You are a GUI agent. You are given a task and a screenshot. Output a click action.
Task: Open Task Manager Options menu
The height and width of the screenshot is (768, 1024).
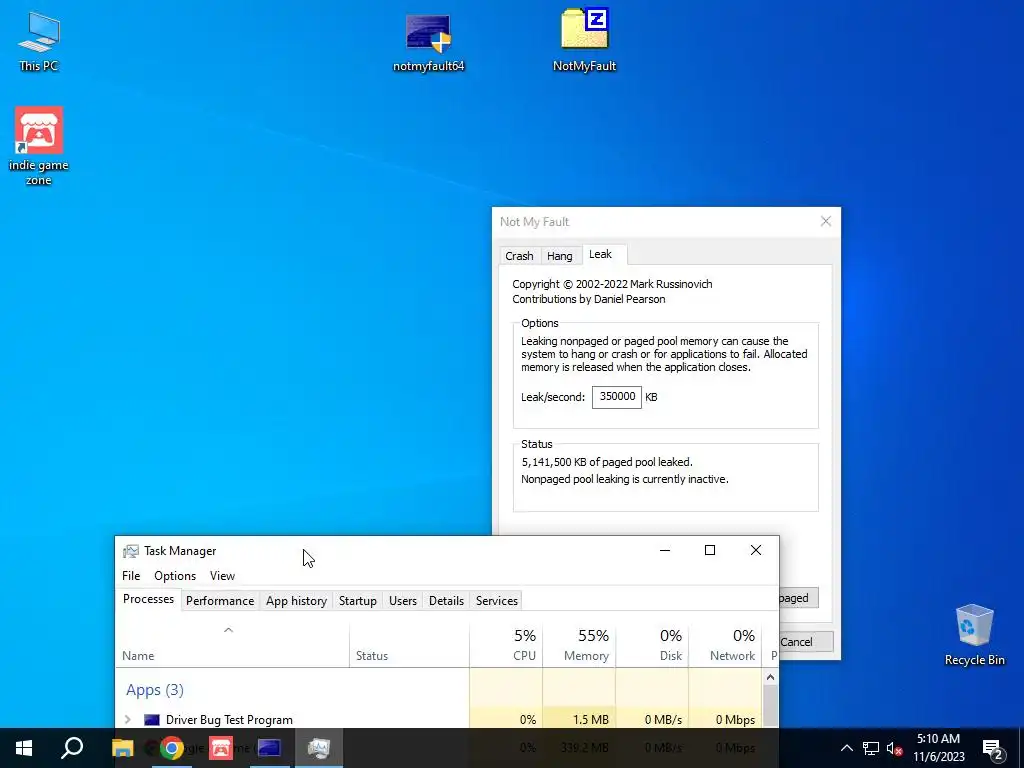pyautogui.click(x=175, y=575)
